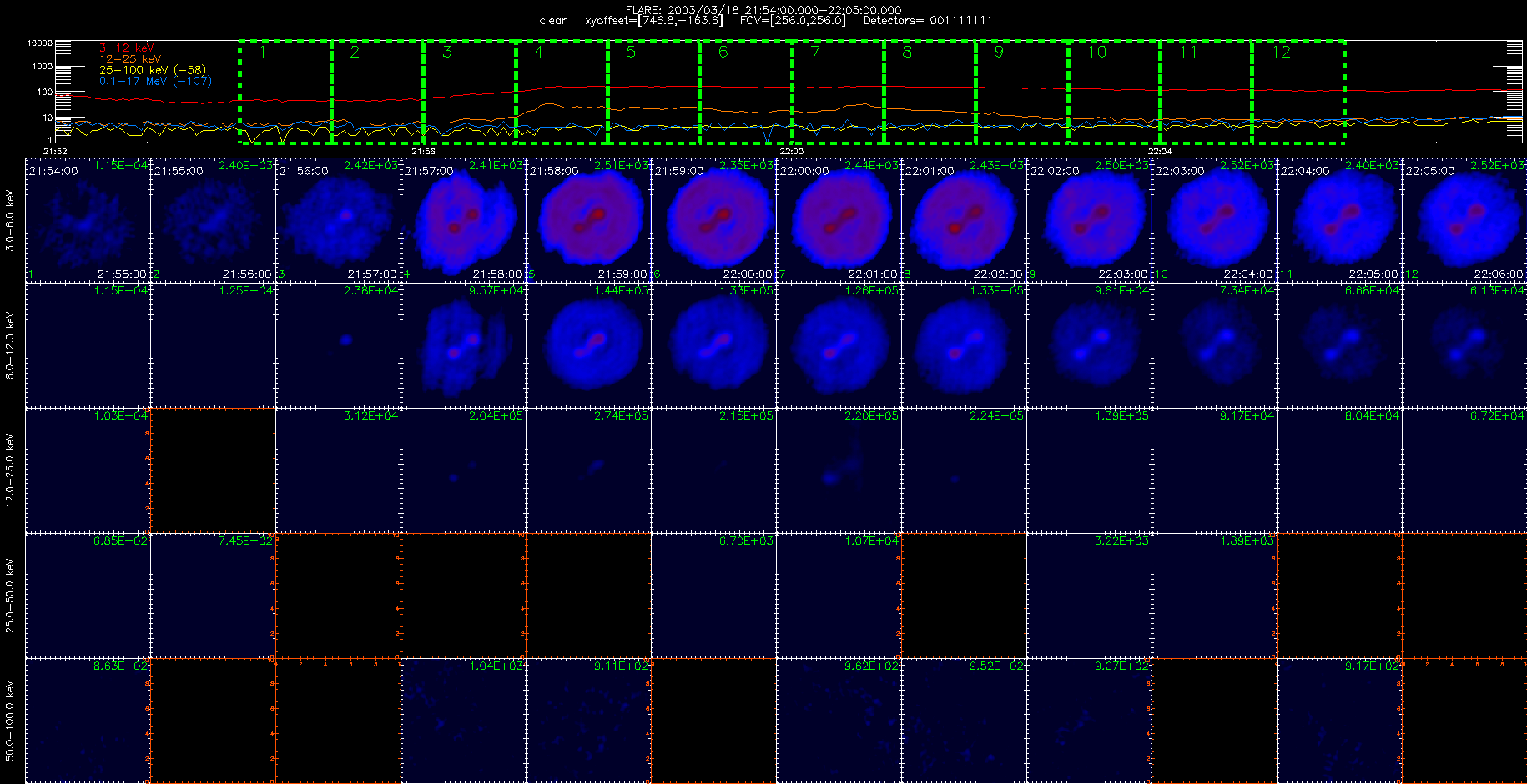Open the 12.0-25.0 keV image labeled 2.74E+05
Viewport: 1527px width, 784px height.
click(x=588, y=470)
